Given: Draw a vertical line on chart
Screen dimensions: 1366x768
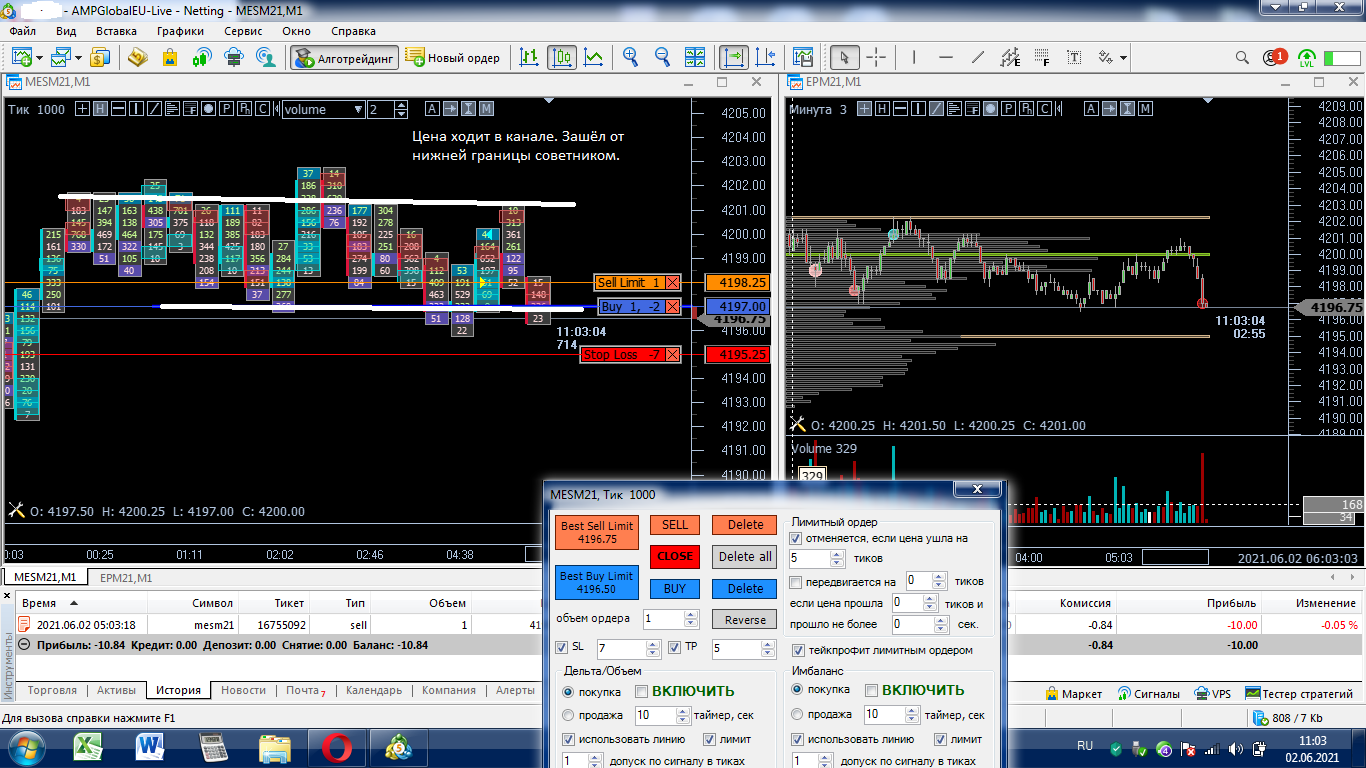Looking at the screenshot, I should [914, 57].
